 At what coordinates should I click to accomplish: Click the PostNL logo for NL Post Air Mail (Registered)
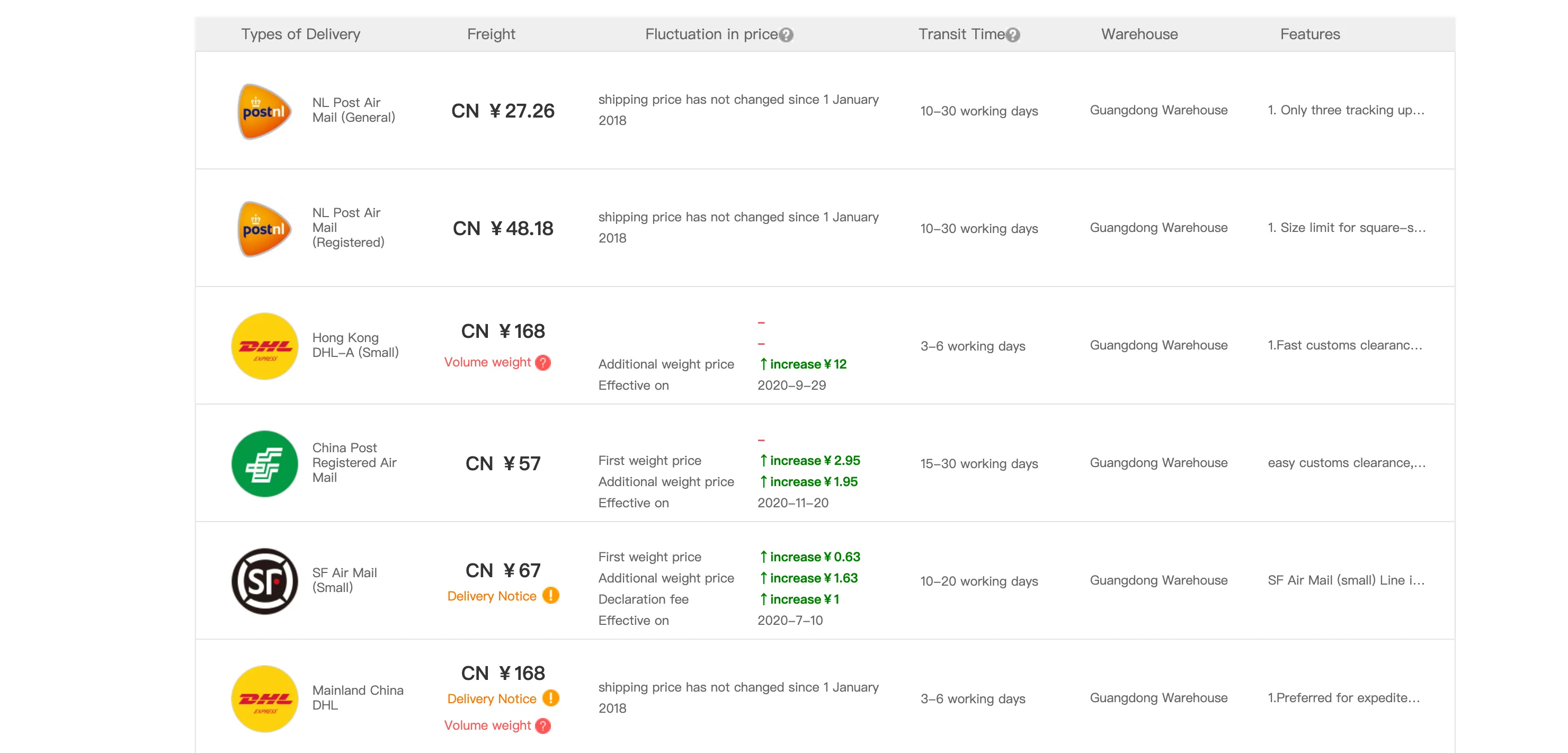pyautogui.click(x=264, y=229)
